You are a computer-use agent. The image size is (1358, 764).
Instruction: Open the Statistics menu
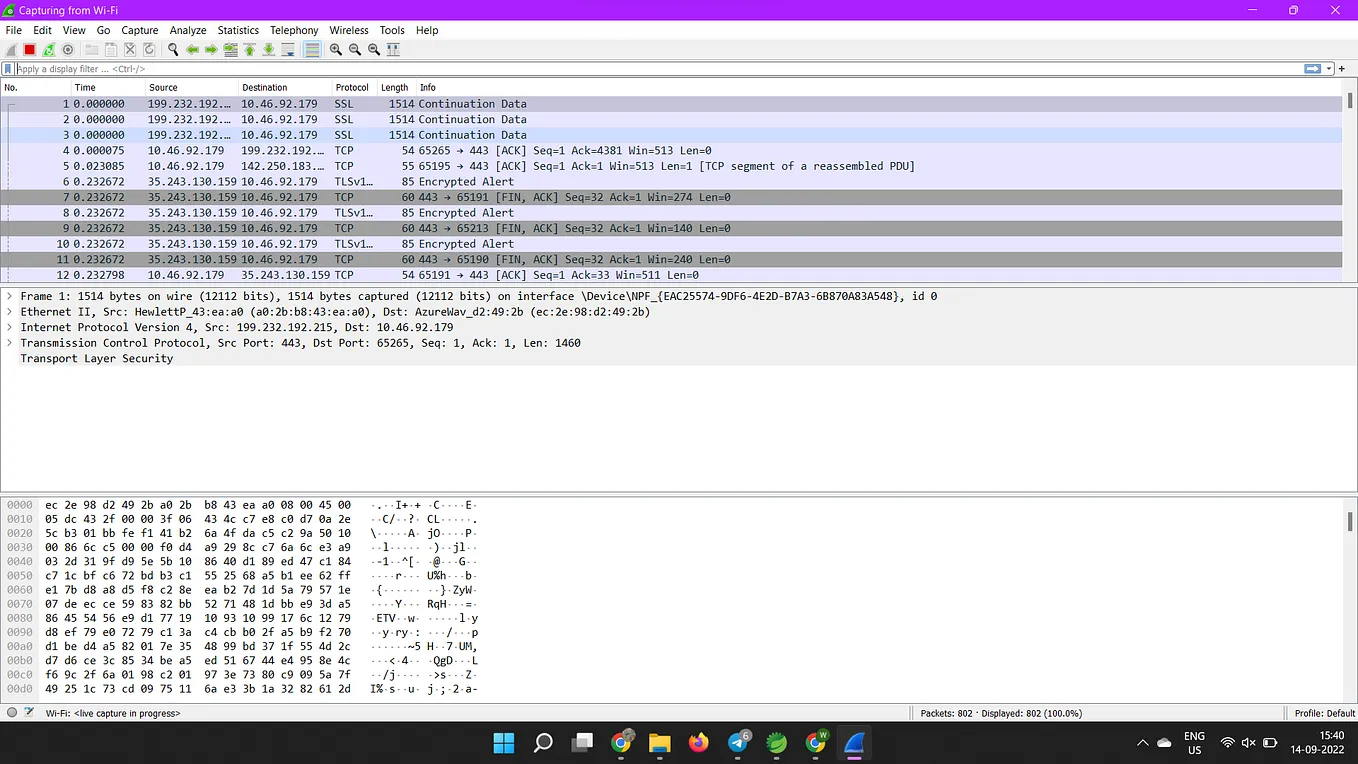click(237, 30)
